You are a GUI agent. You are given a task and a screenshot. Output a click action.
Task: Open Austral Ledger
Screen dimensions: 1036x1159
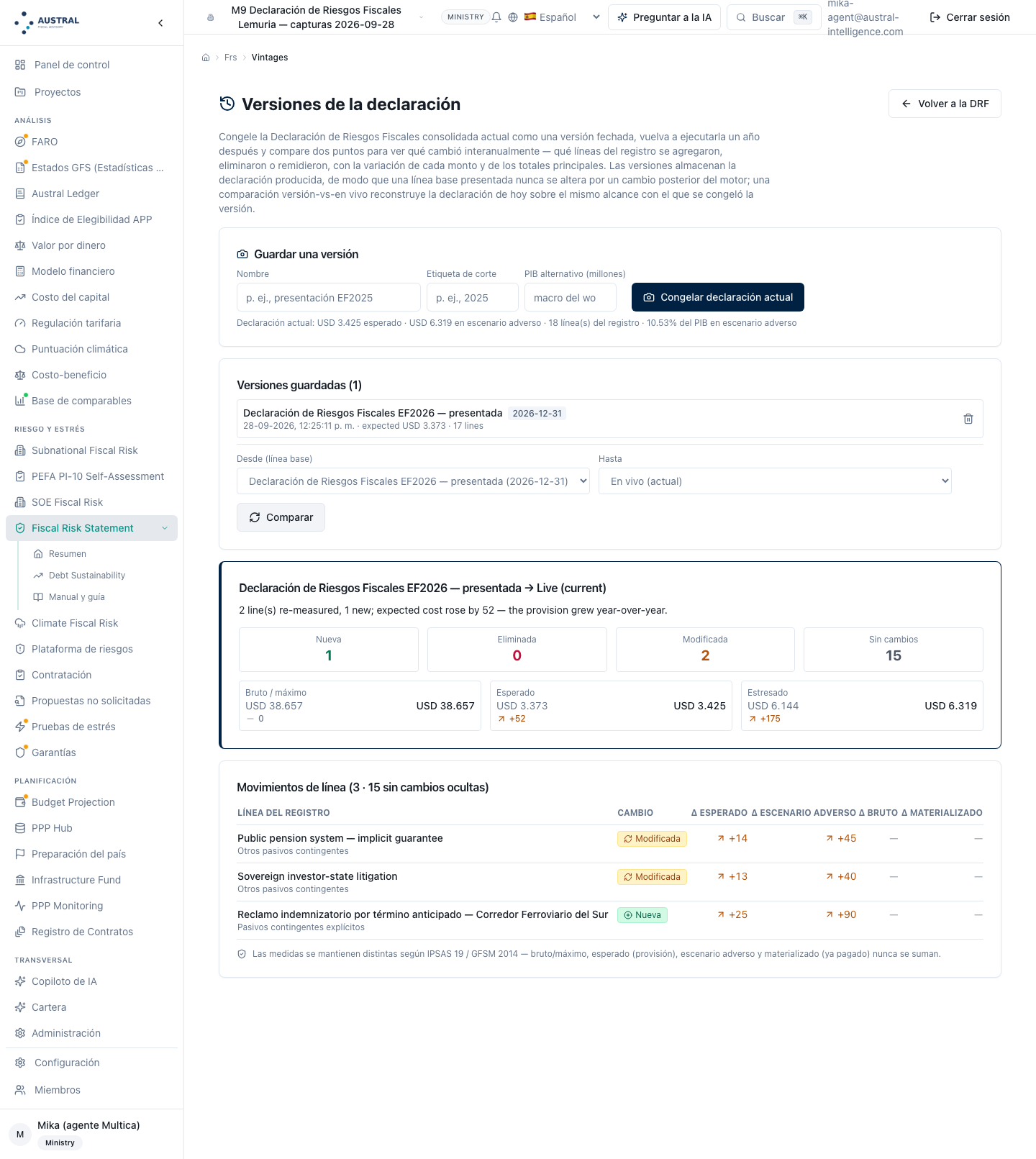[x=91, y=194]
